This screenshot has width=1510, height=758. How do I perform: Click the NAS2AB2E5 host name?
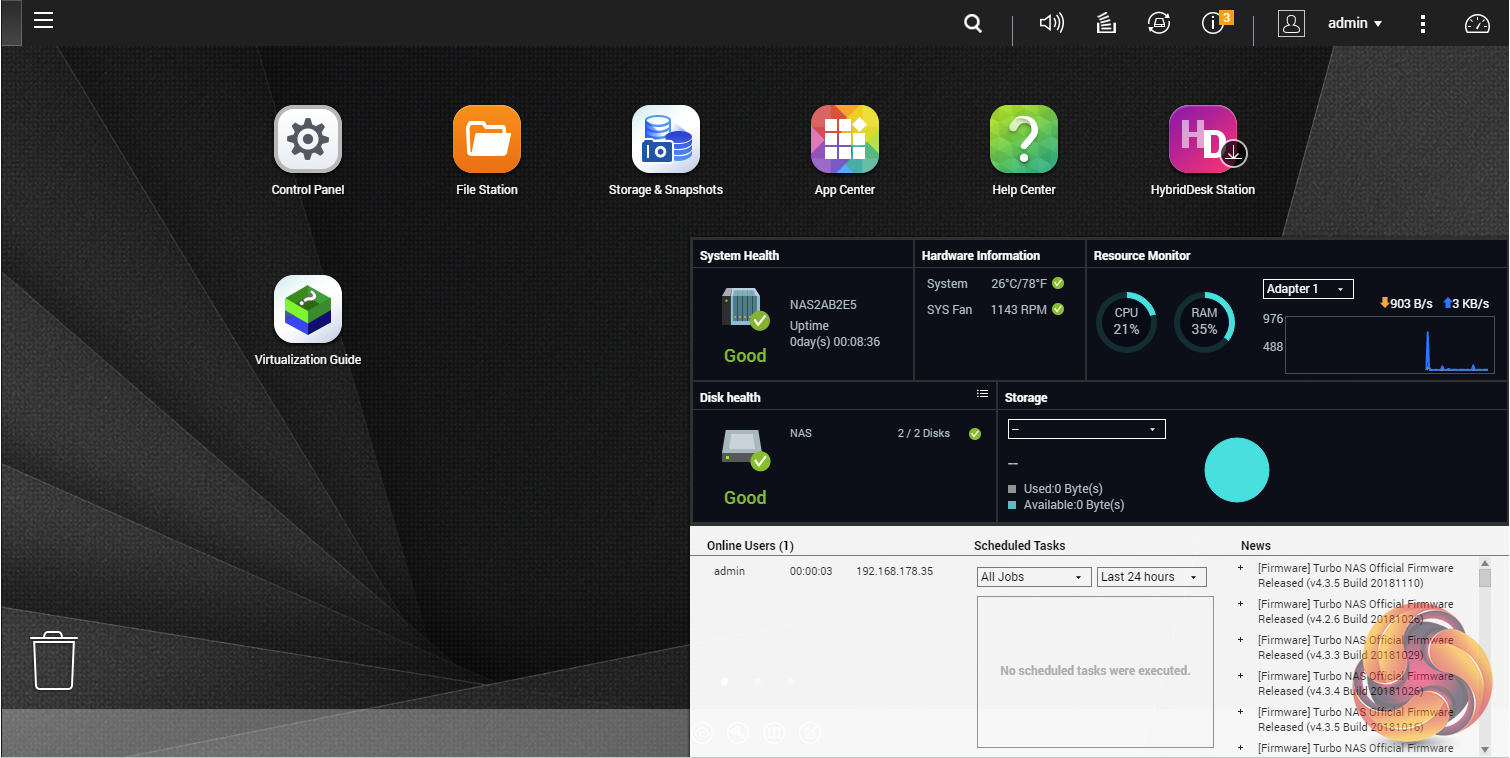823,305
